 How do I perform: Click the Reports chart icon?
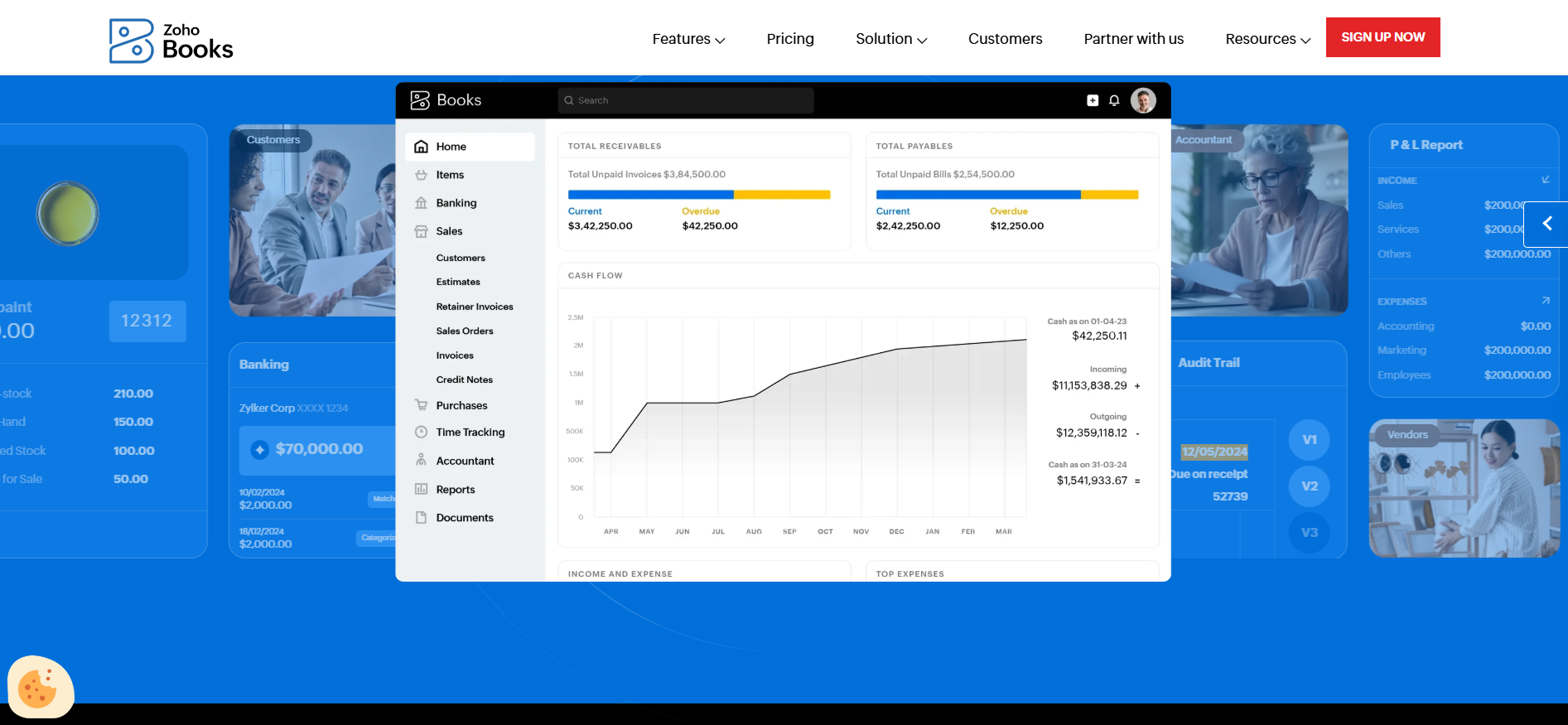(x=421, y=489)
